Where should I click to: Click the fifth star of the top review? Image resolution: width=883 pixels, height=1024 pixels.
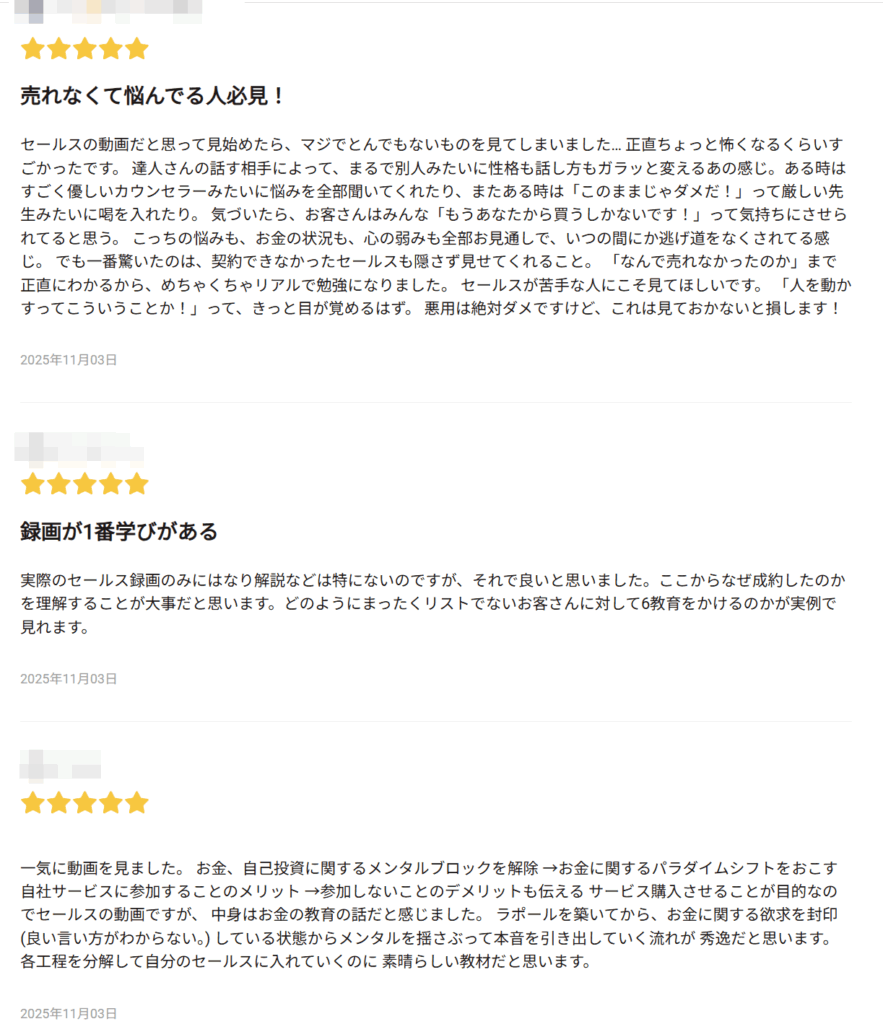point(137,49)
